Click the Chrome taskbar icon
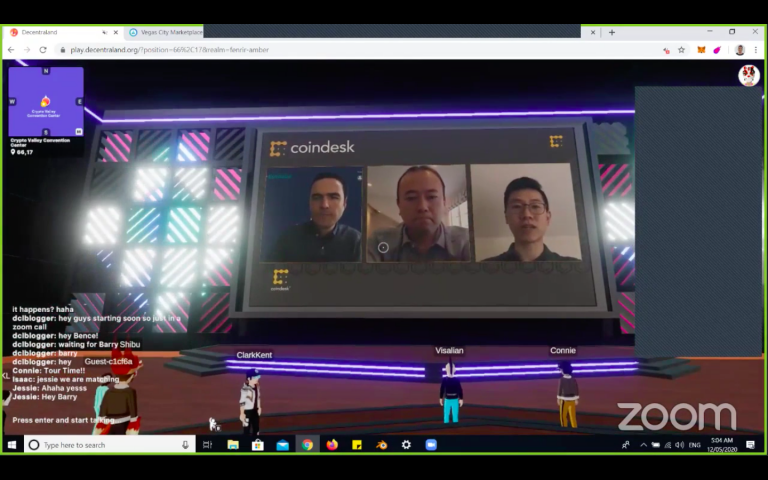The image size is (768, 480). pos(307,445)
